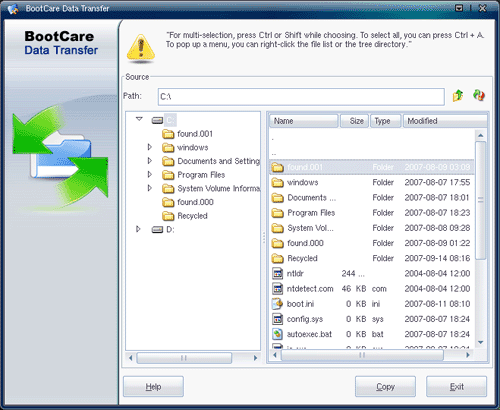
Task: Click the config.sys file name
Action: click(305, 319)
